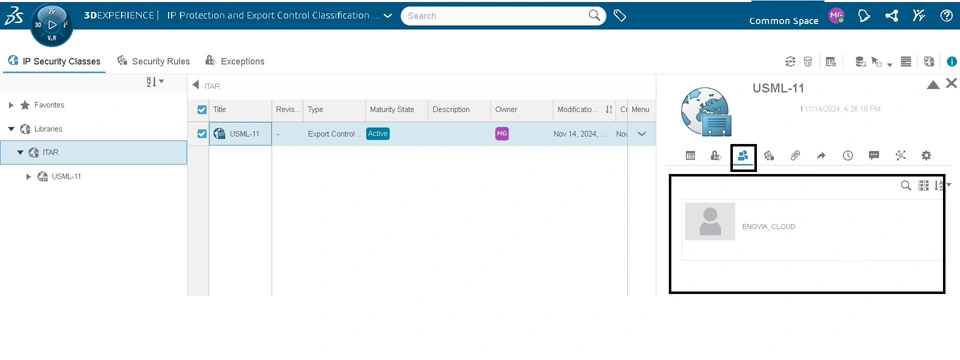Select USML-11 in the library tree
This screenshot has width=960, height=360.
click(66, 176)
